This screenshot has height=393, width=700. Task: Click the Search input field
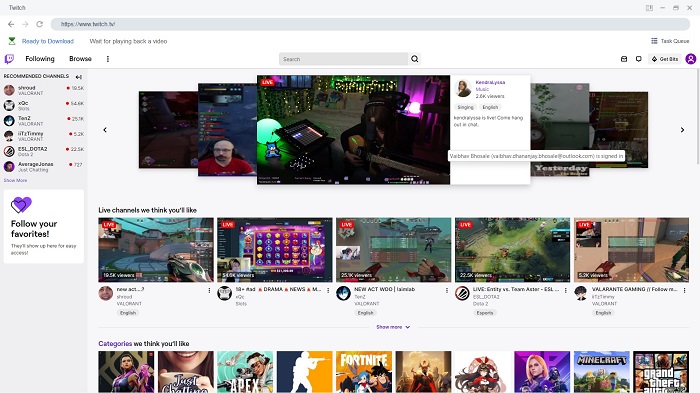coord(343,59)
